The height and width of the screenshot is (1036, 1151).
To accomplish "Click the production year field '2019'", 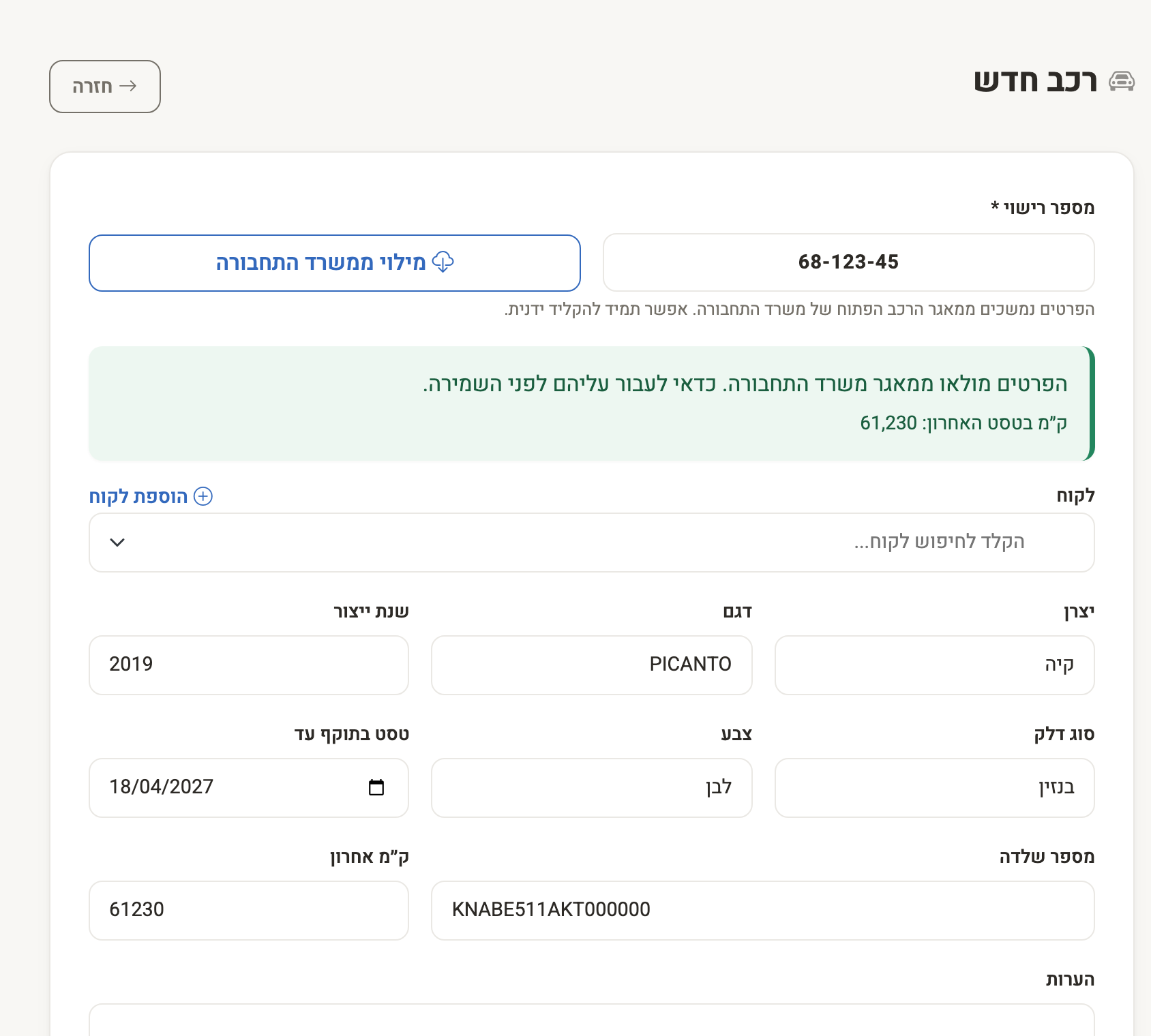I will (x=249, y=665).
